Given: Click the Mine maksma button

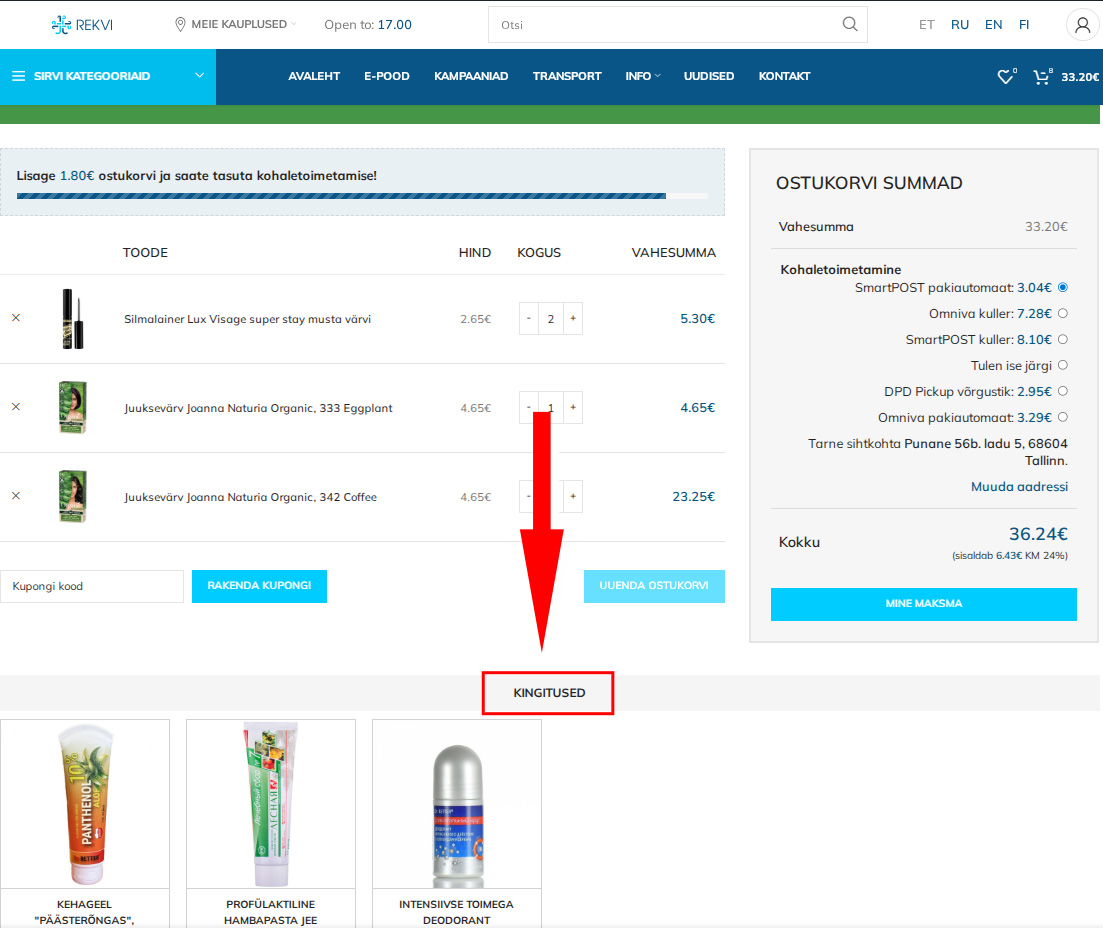Looking at the screenshot, I should point(923,604).
